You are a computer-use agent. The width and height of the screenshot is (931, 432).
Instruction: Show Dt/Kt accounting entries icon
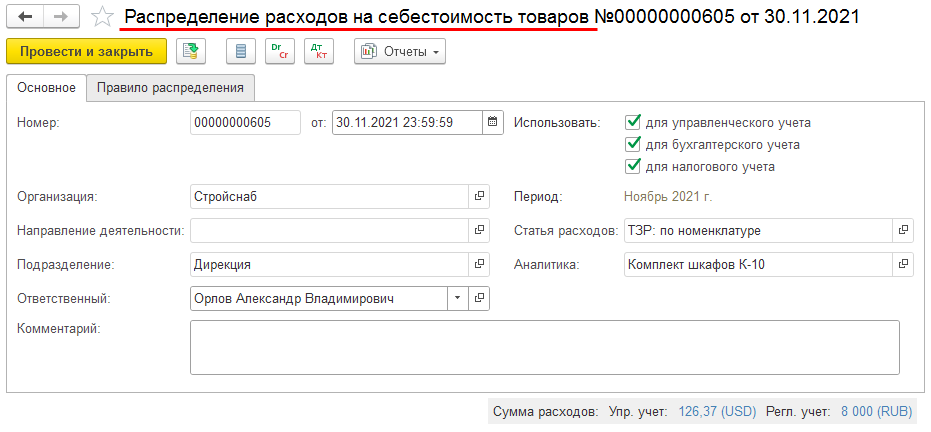tap(320, 52)
